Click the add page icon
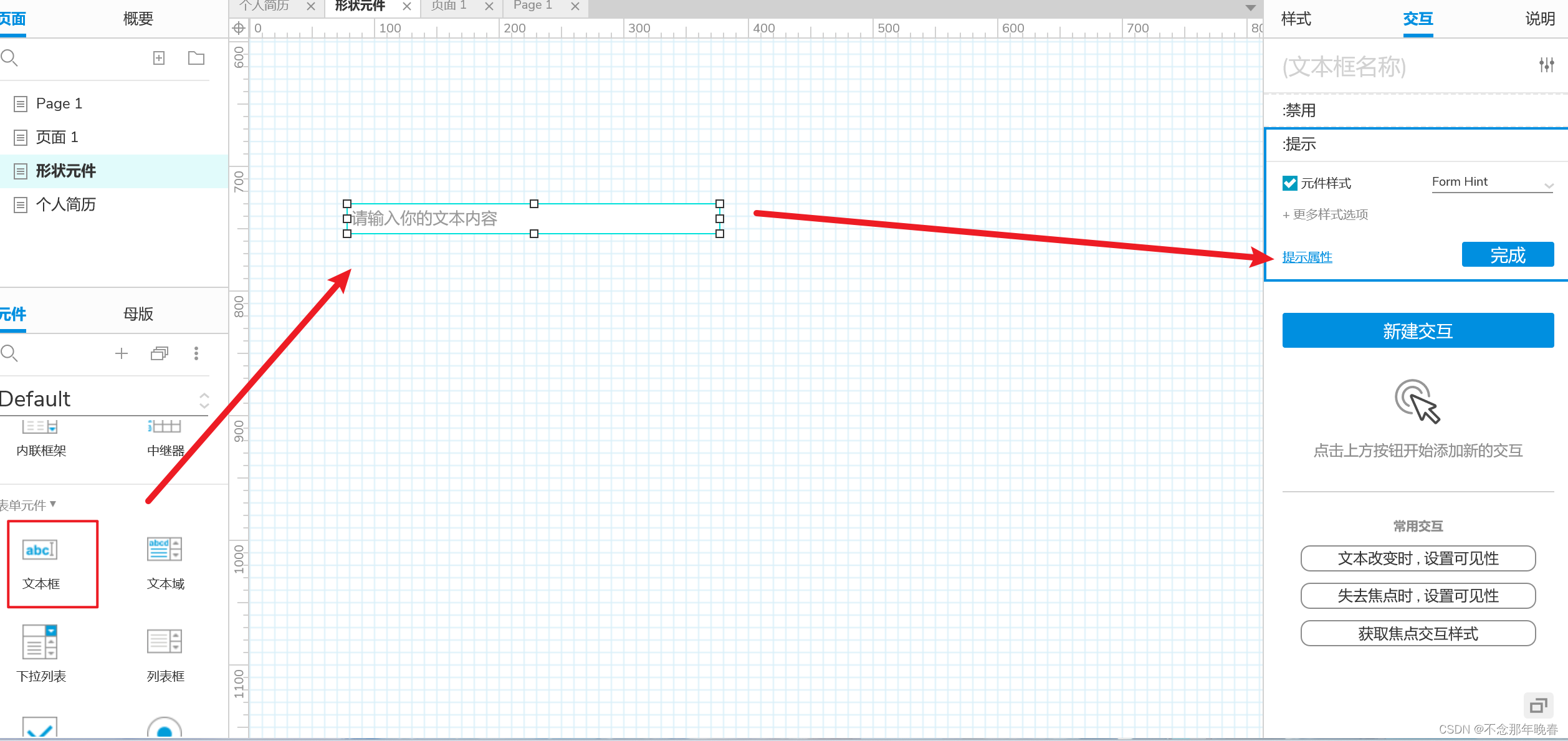This screenshot has width=1568, height=741. point(159,58)
